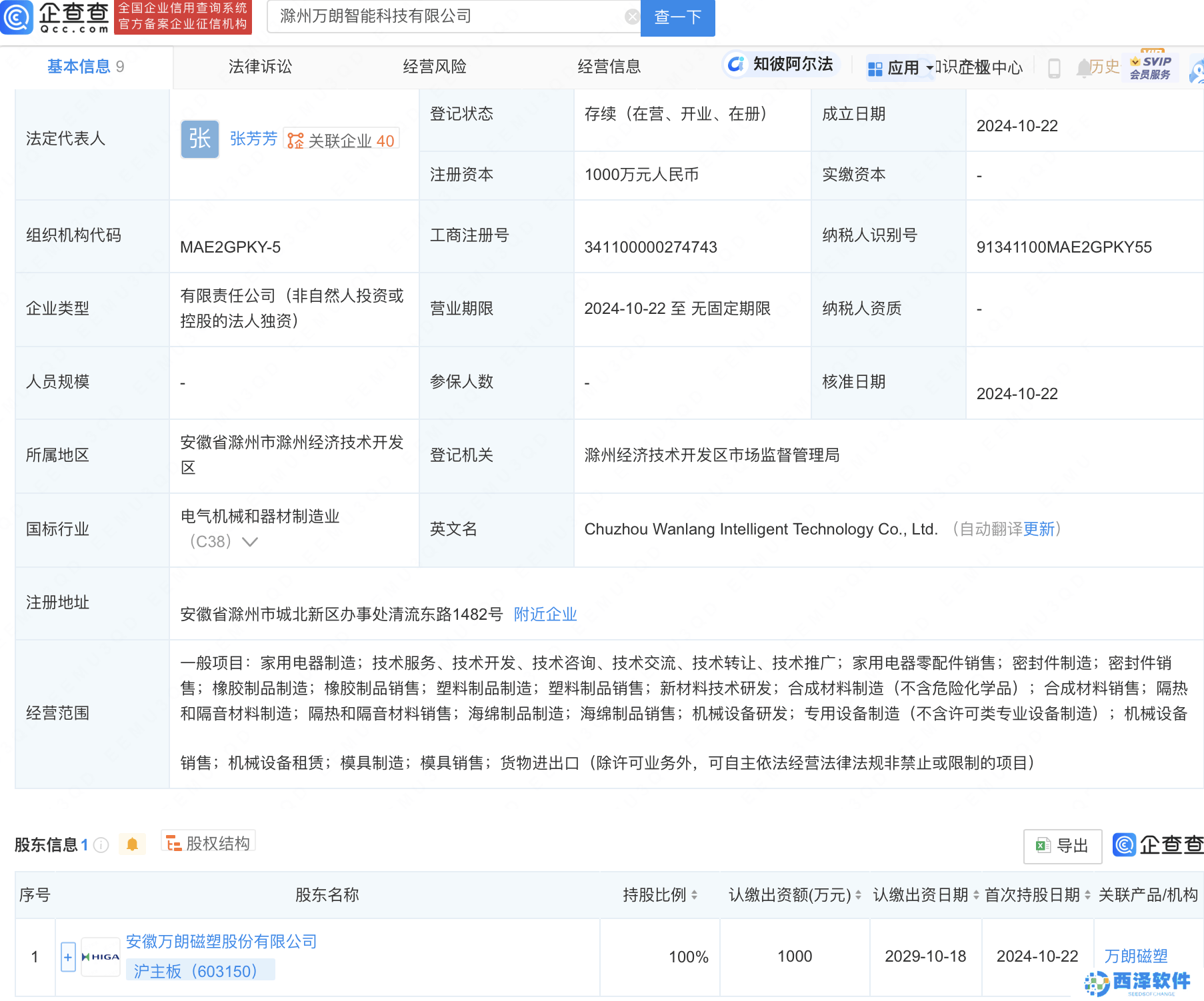Open the 应用 dropdown menu

[x=901, y=68]
